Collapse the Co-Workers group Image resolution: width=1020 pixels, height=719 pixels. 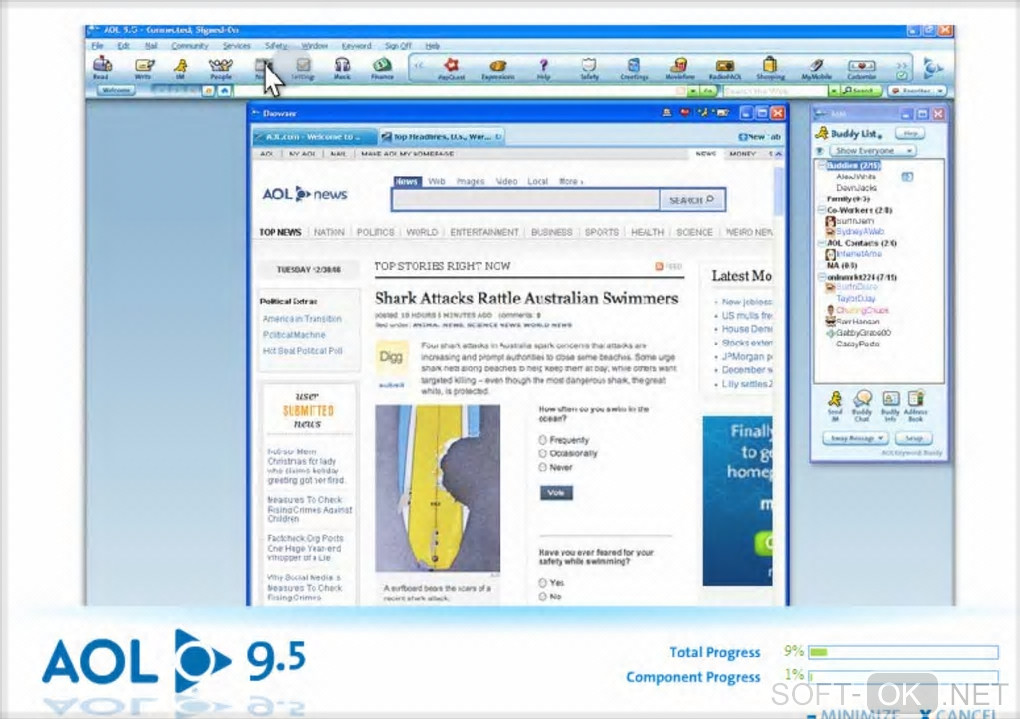822,210
